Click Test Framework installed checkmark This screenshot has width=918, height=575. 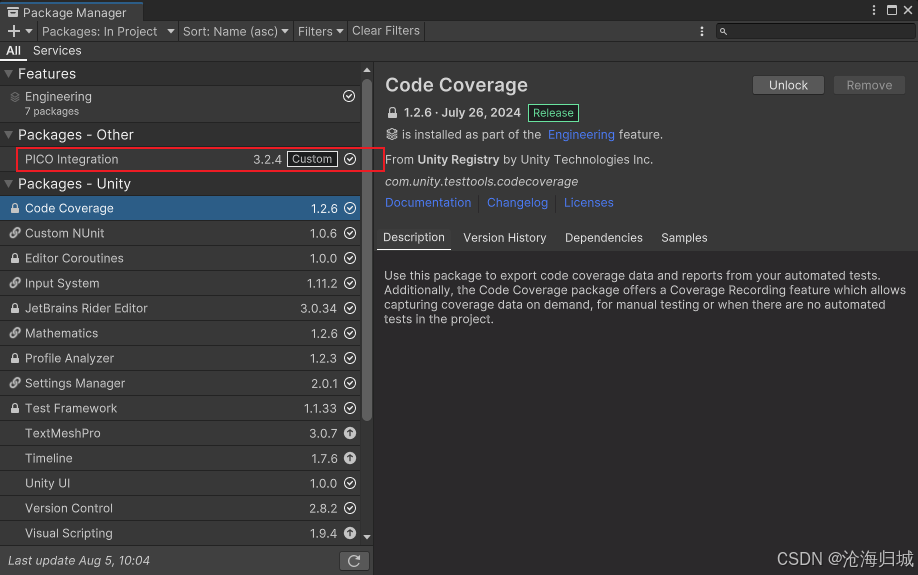[350, 408]
